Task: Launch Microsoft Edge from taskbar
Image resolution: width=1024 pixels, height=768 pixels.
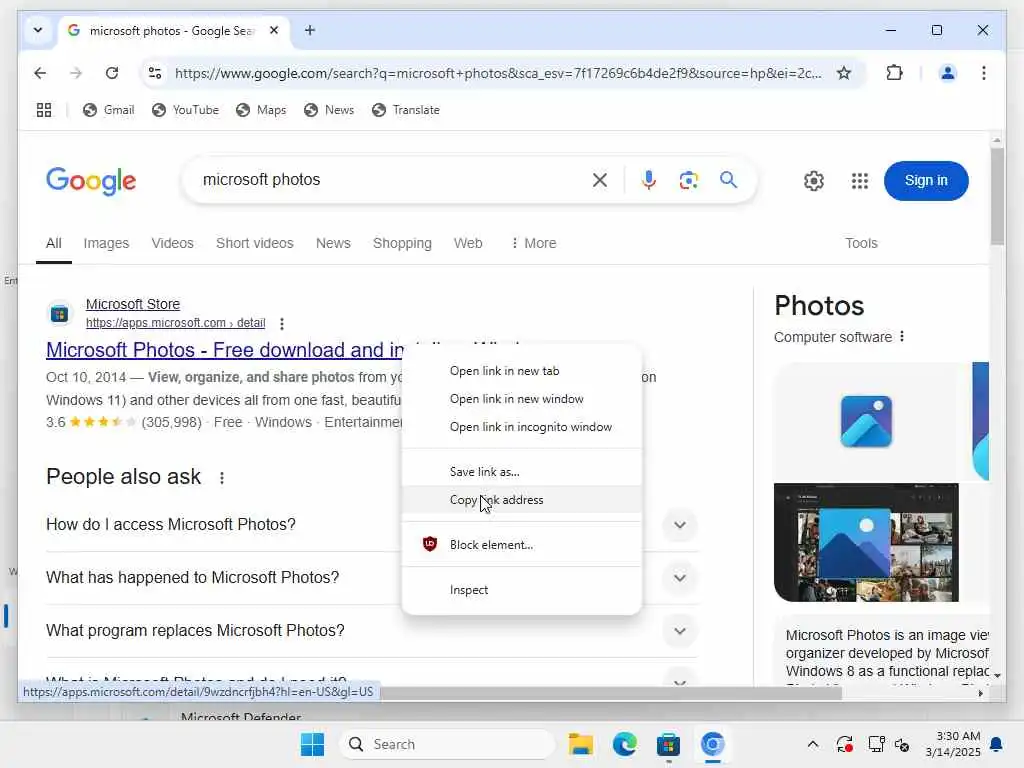Action: click(x=624, y=744)
